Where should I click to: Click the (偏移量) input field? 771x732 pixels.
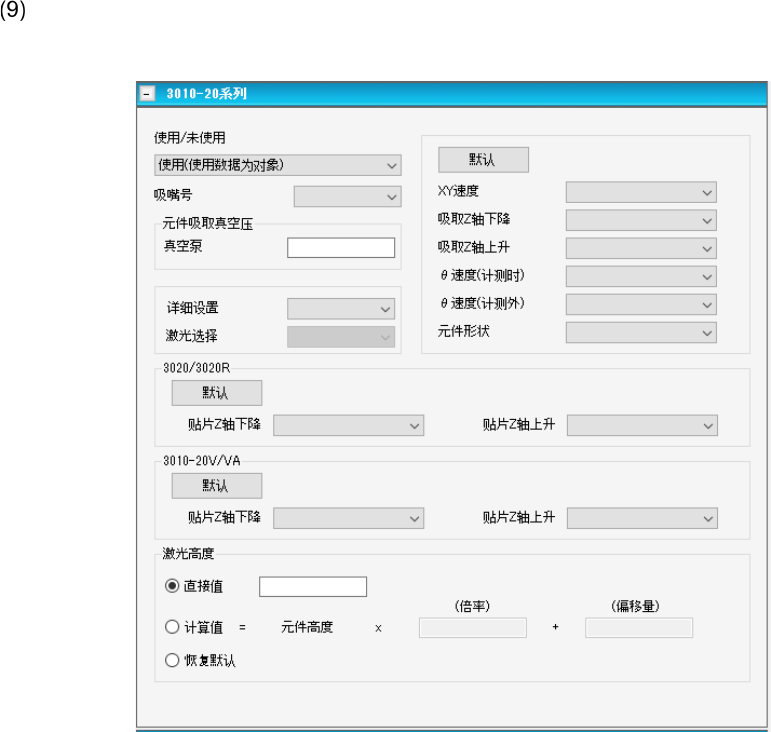639,628
